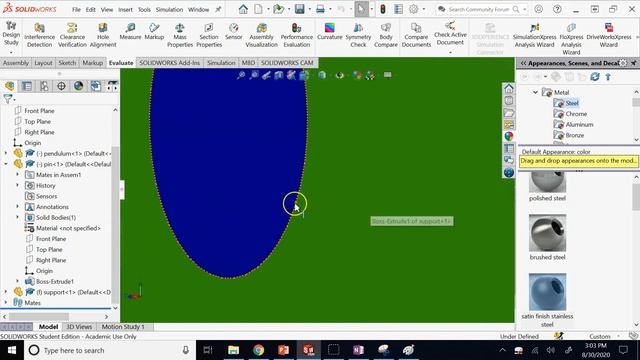This screenshot has width=640, height=360.
Task: Open the FeatureManager Design Tree tab
Action: (9, 86)
